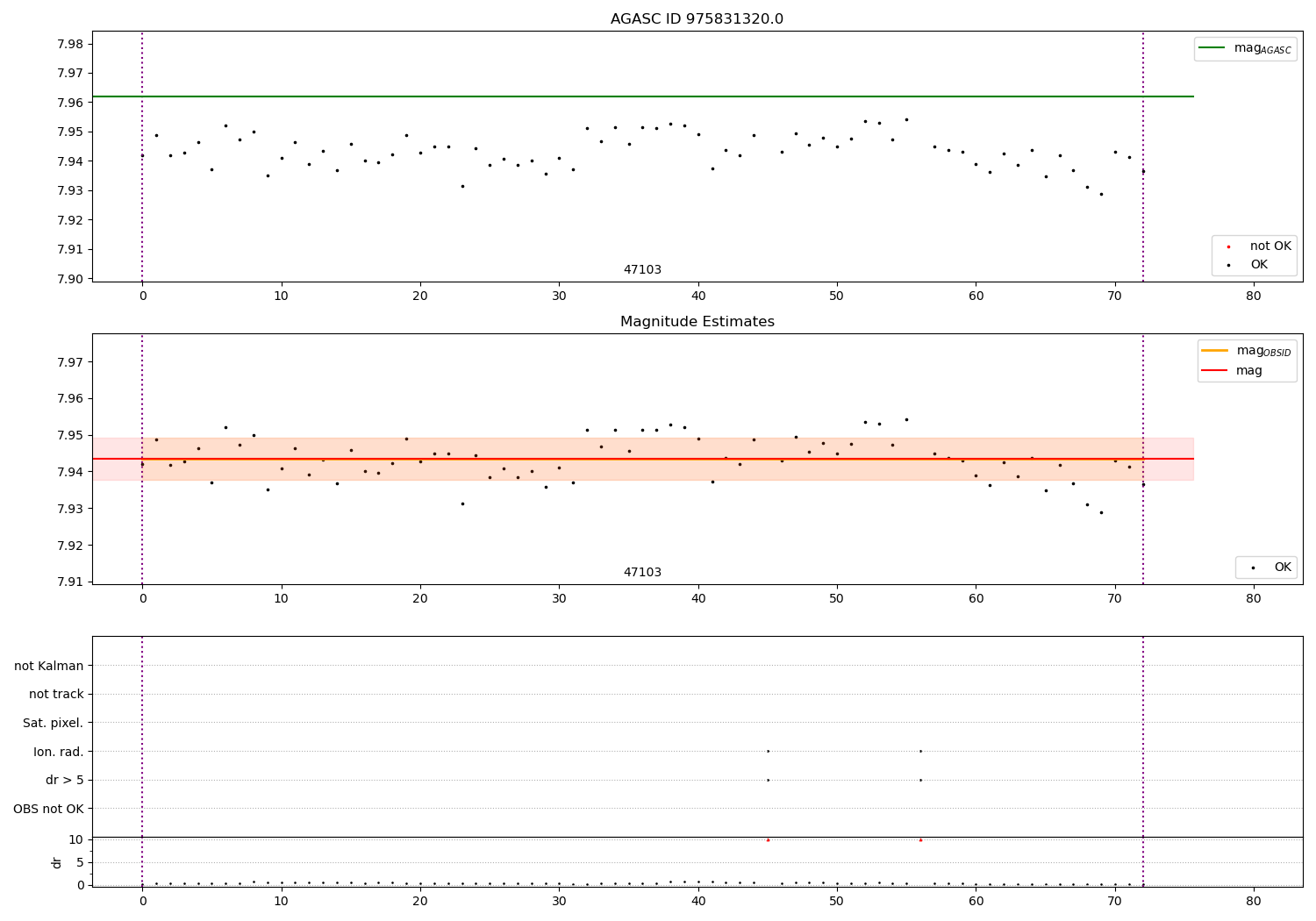Screen dimensions: 1316x921
Task: Click the red triangle marker at x=56
Action: 920,839
